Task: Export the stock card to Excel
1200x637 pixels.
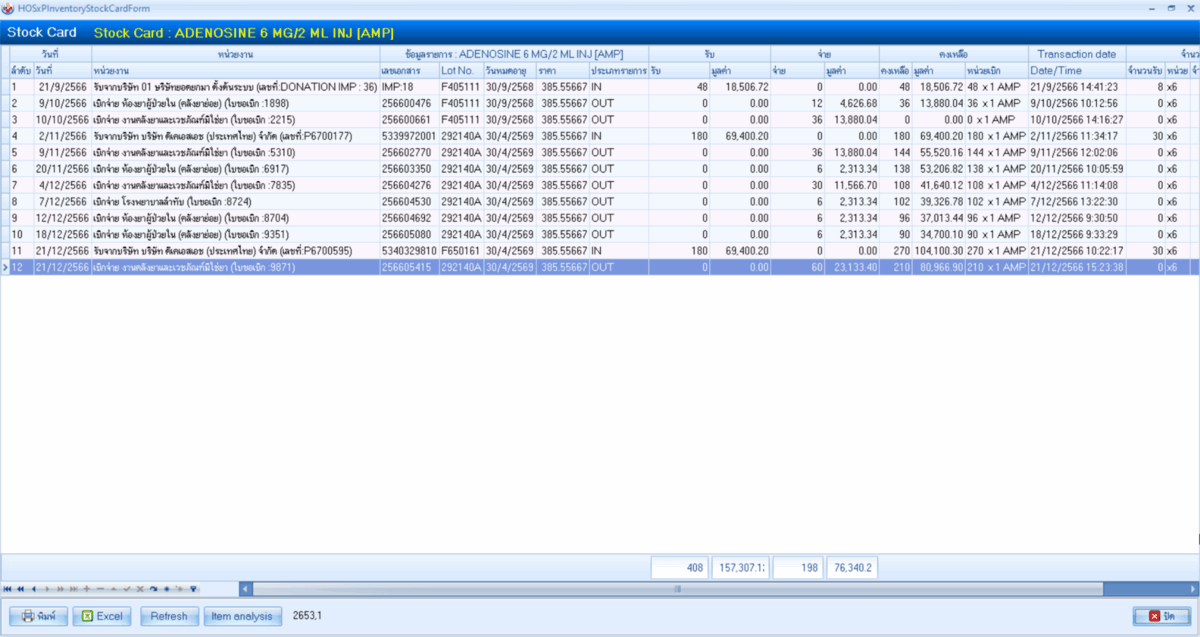Action: pos(102,616)
